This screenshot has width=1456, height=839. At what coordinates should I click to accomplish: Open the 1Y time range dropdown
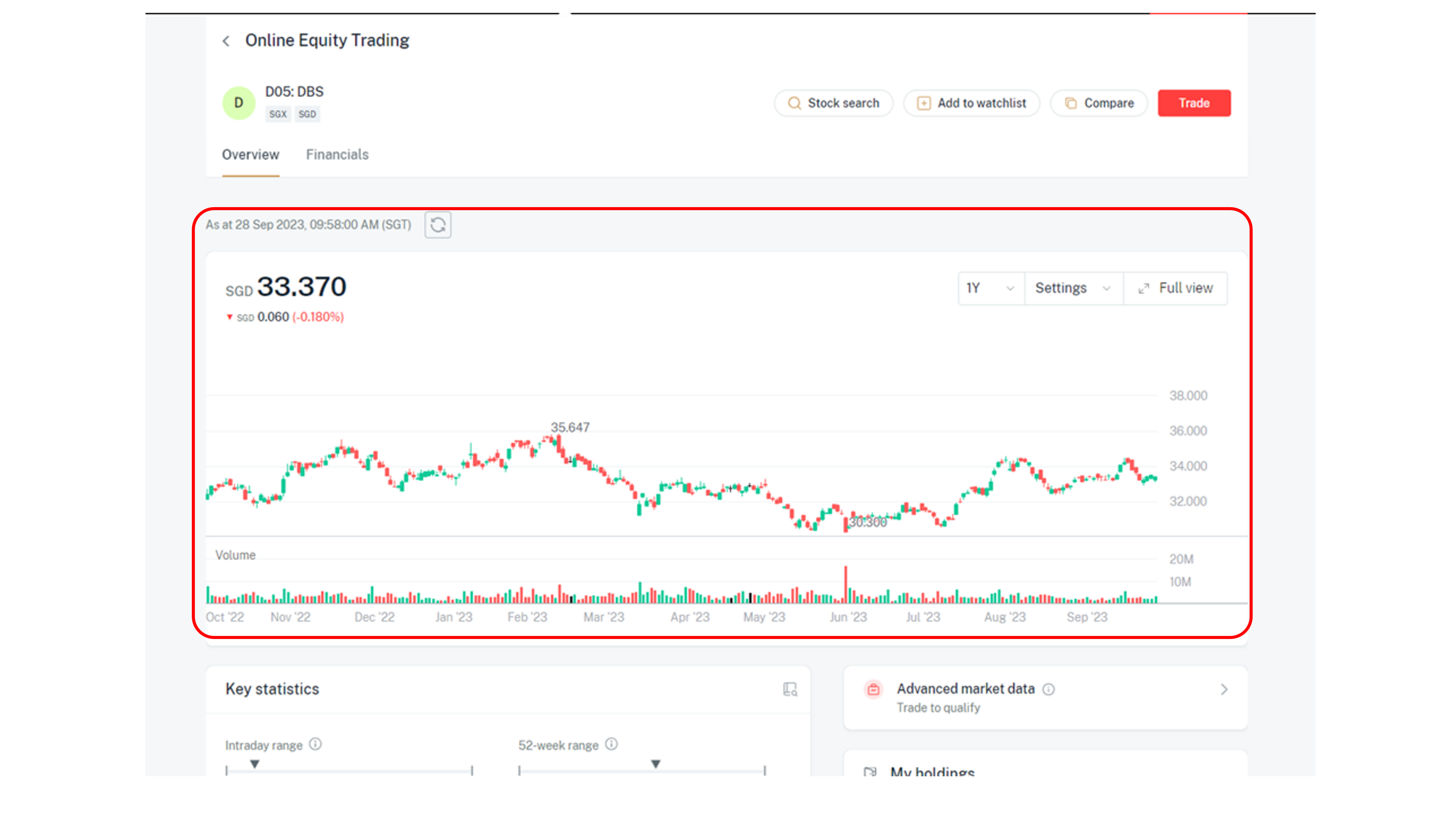point(991,288)
